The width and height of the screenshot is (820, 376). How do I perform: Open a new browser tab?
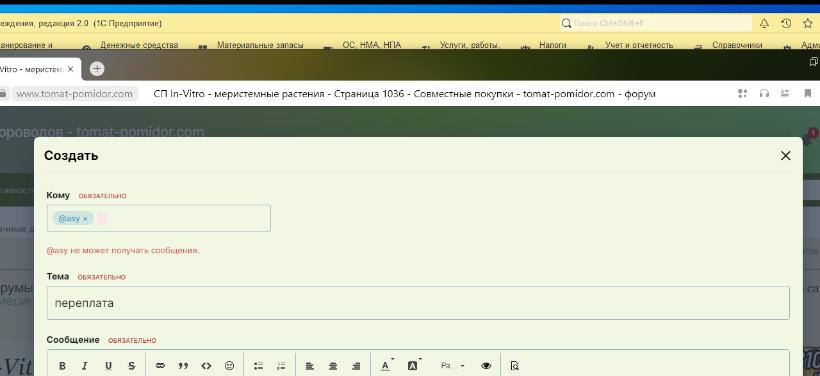[x=97, y=69]
